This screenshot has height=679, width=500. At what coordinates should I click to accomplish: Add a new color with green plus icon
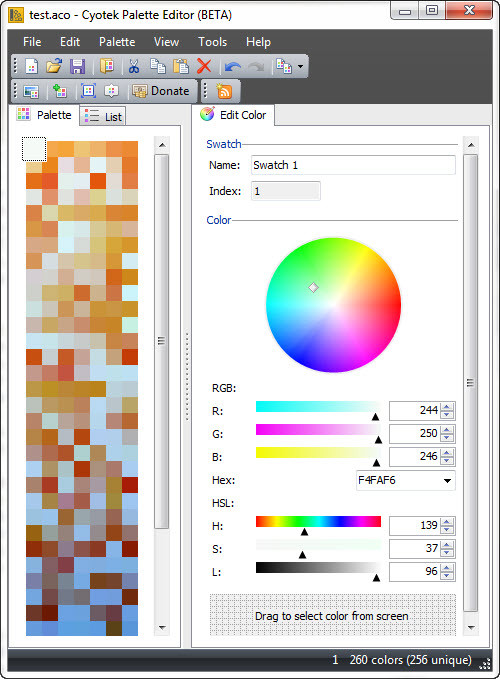[x=59, y=91]
